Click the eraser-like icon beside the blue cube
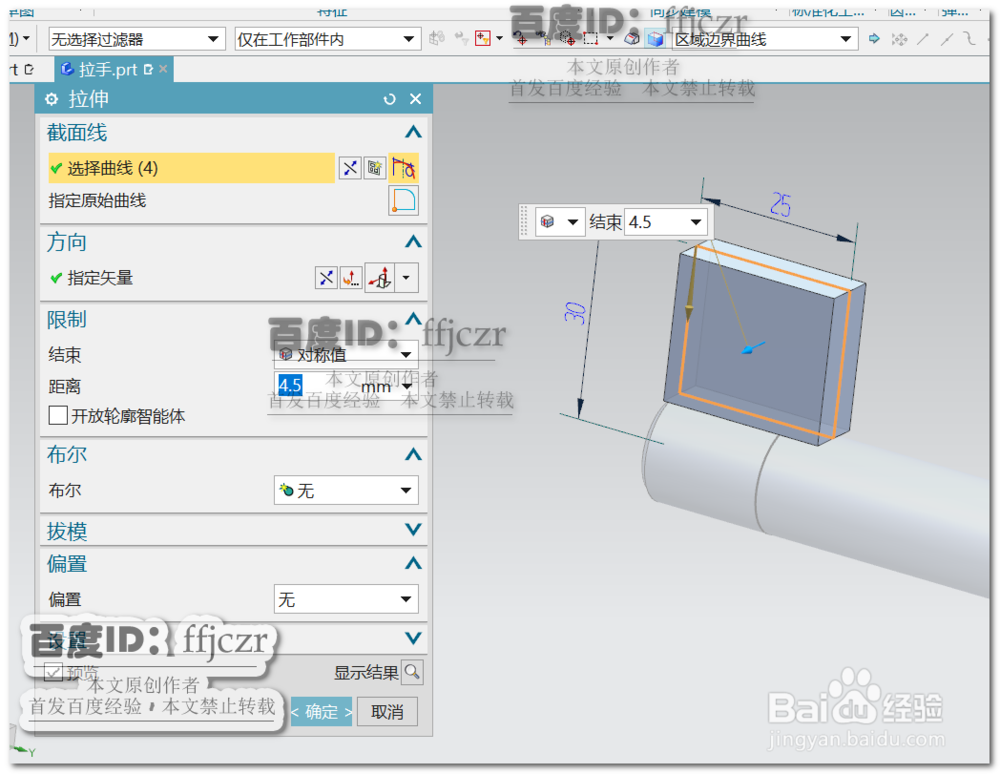 point(632,39)
